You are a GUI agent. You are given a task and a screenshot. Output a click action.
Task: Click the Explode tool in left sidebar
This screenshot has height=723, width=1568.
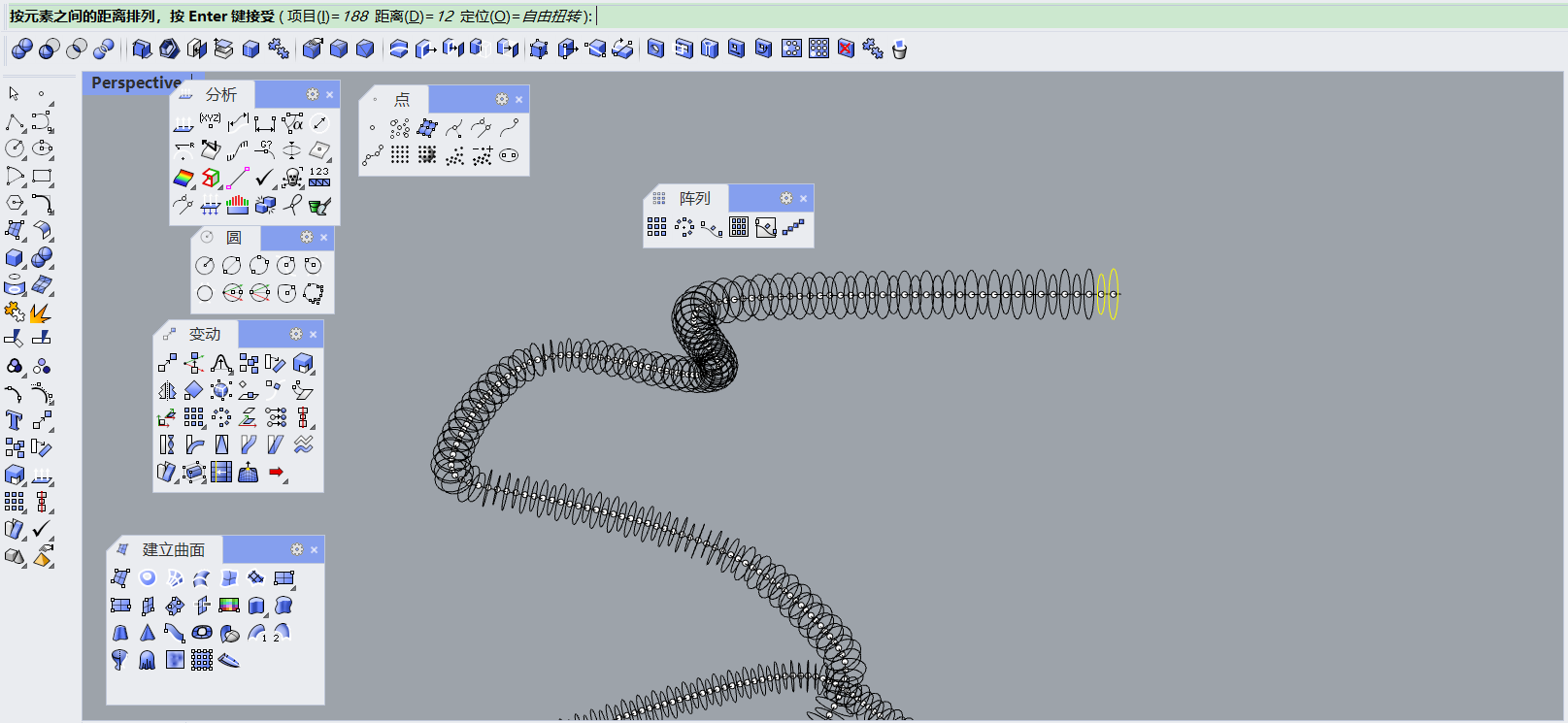(40, 312)
